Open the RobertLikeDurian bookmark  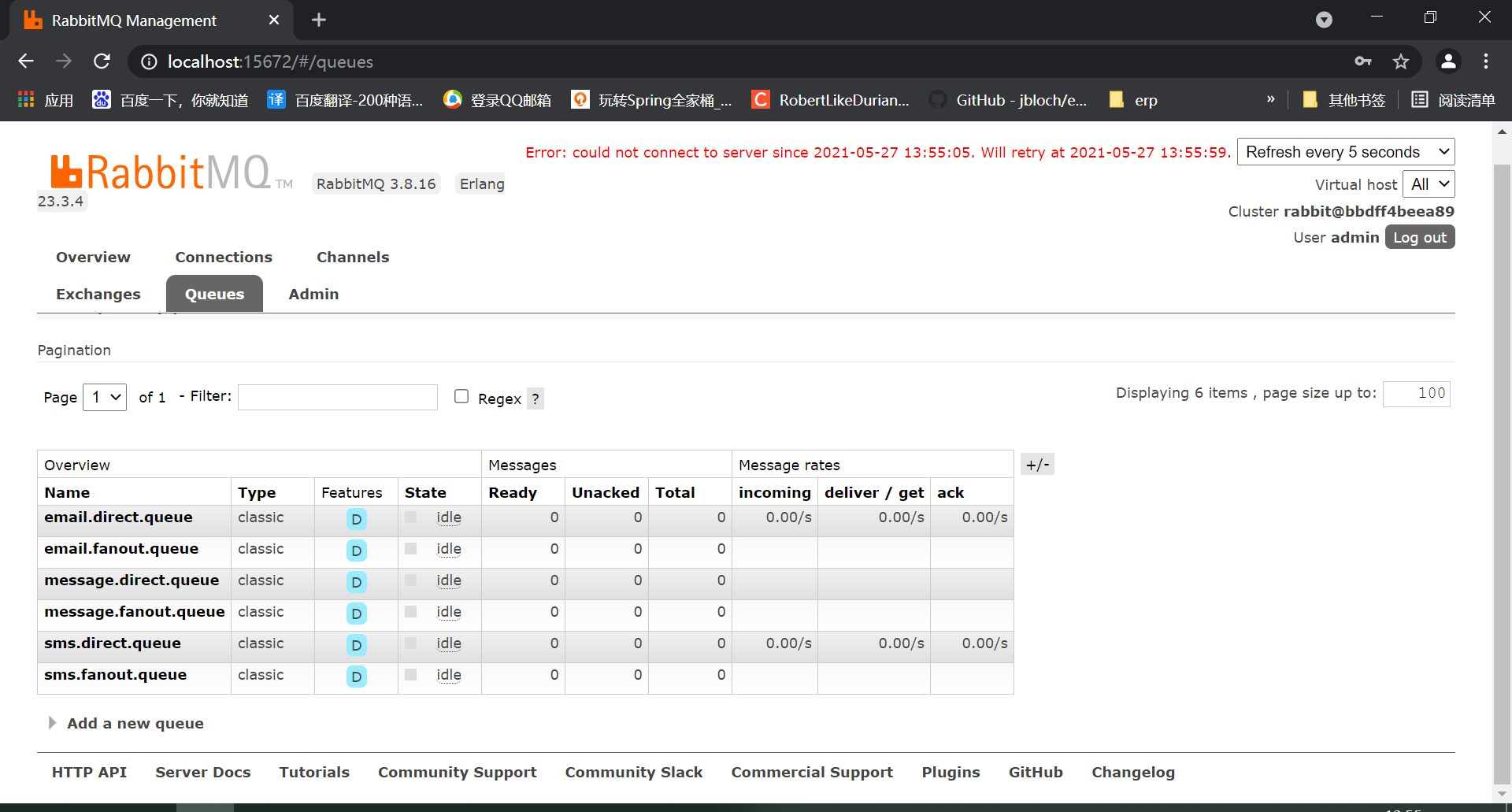click(x=831, y=100)
